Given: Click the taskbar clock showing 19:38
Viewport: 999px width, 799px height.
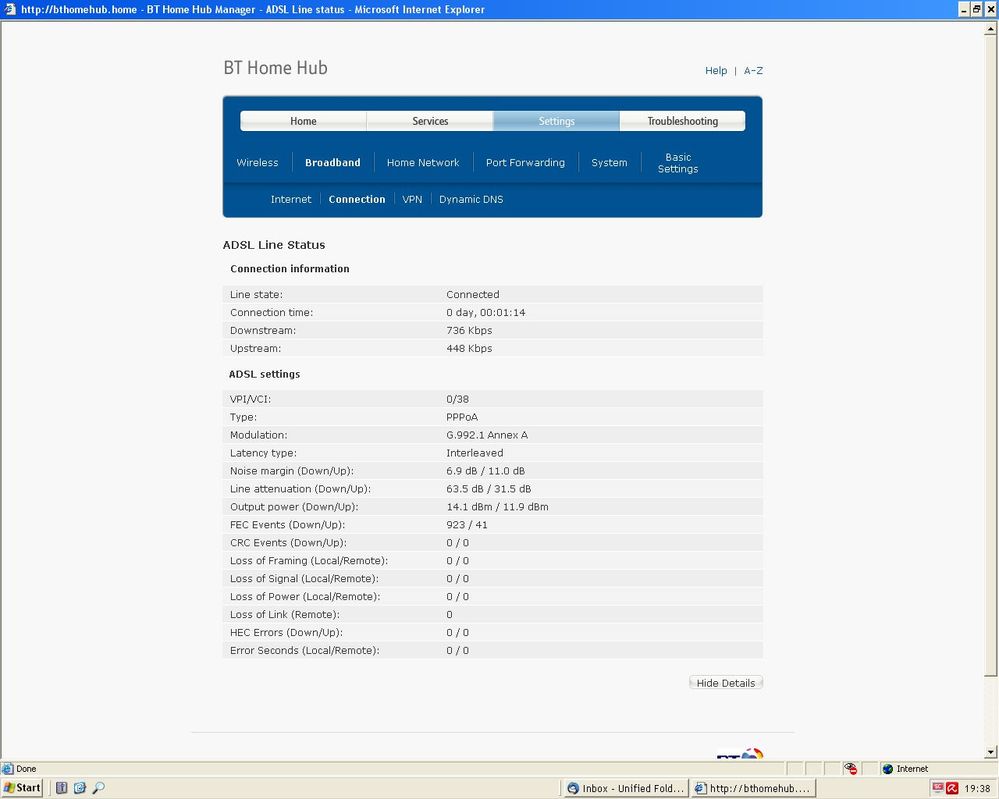Looking at the screenshot, I should (x=977, y=789).
